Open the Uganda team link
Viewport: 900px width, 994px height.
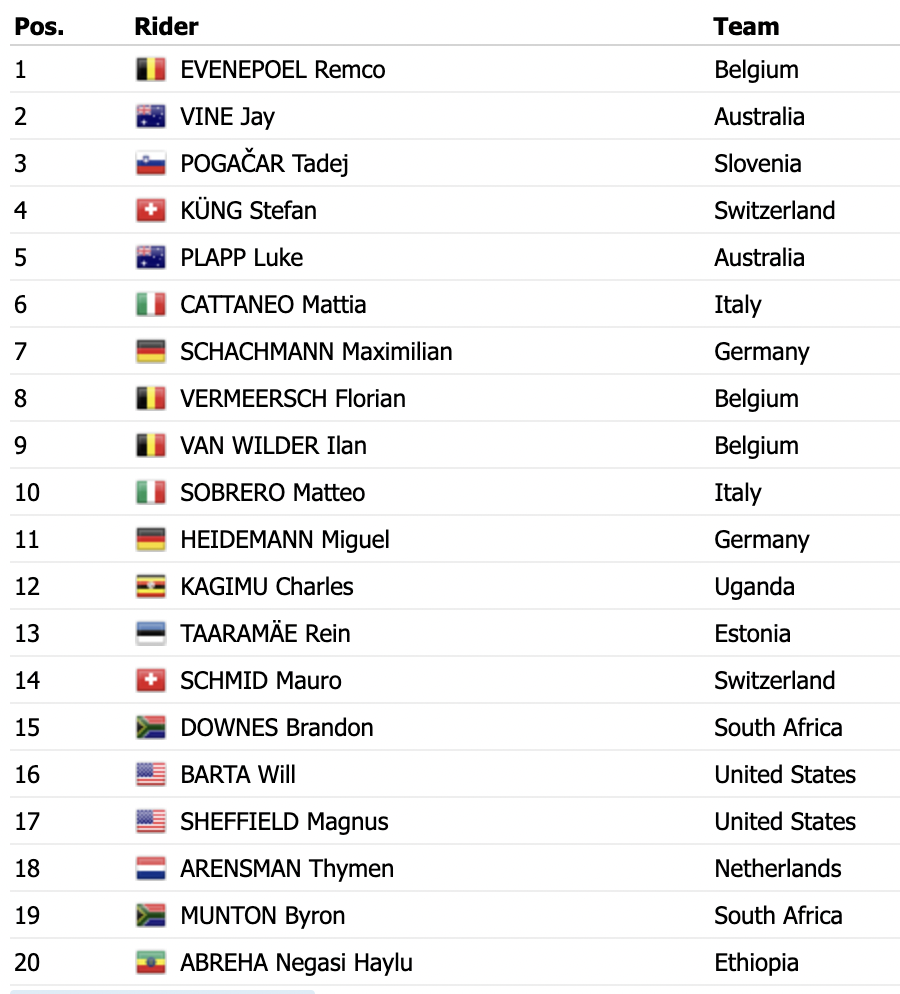[x=754, y=587]
